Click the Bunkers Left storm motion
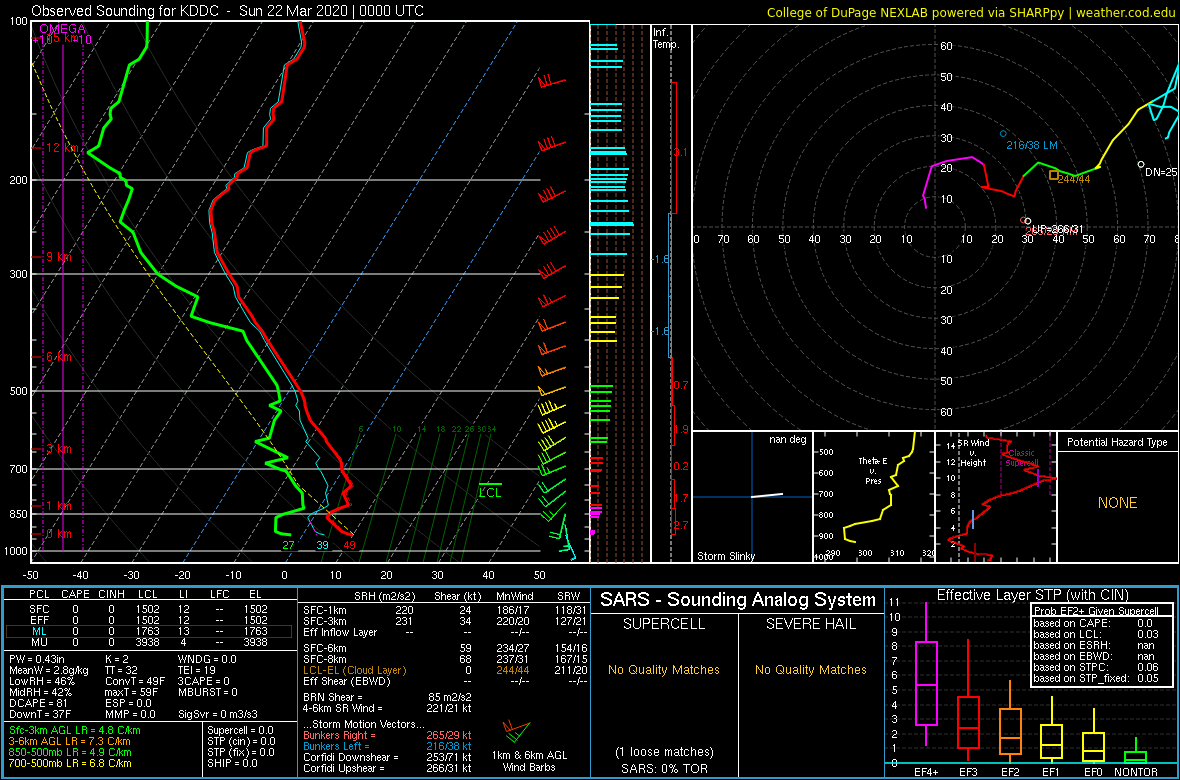 [387, 745]
